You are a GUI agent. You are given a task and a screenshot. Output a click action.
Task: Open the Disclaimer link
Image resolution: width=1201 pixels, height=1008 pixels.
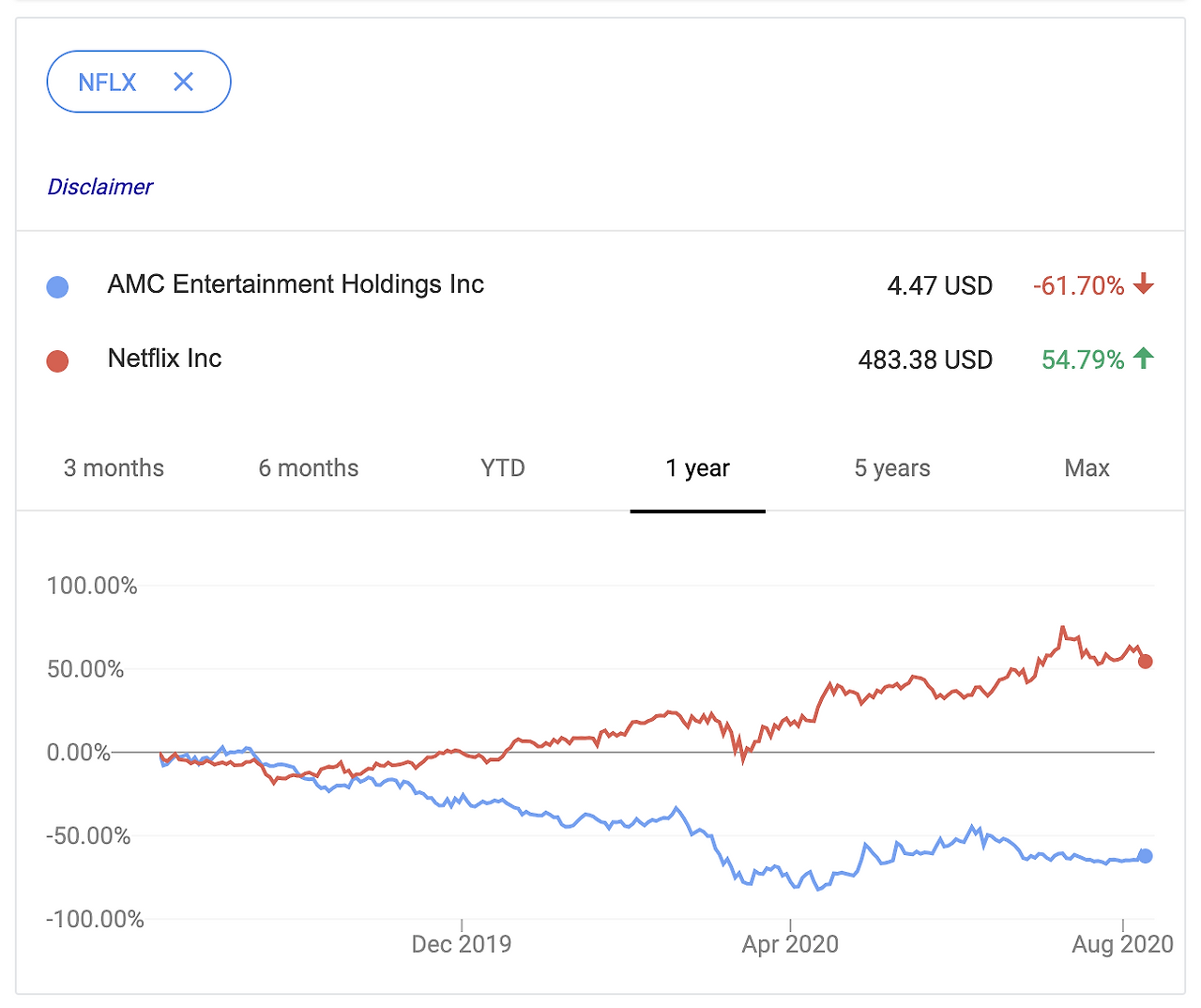coord(99,187)
